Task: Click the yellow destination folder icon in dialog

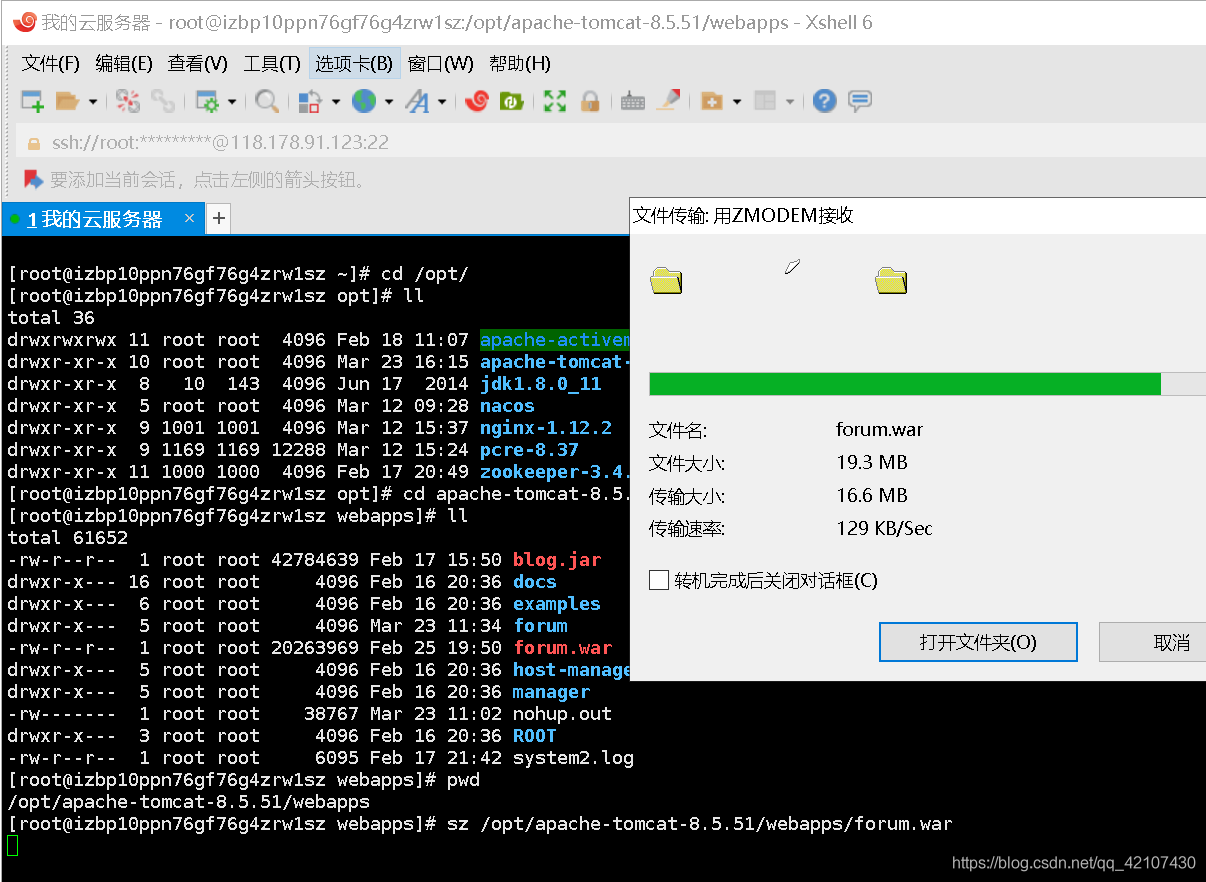Action: [x=891, y=281]
